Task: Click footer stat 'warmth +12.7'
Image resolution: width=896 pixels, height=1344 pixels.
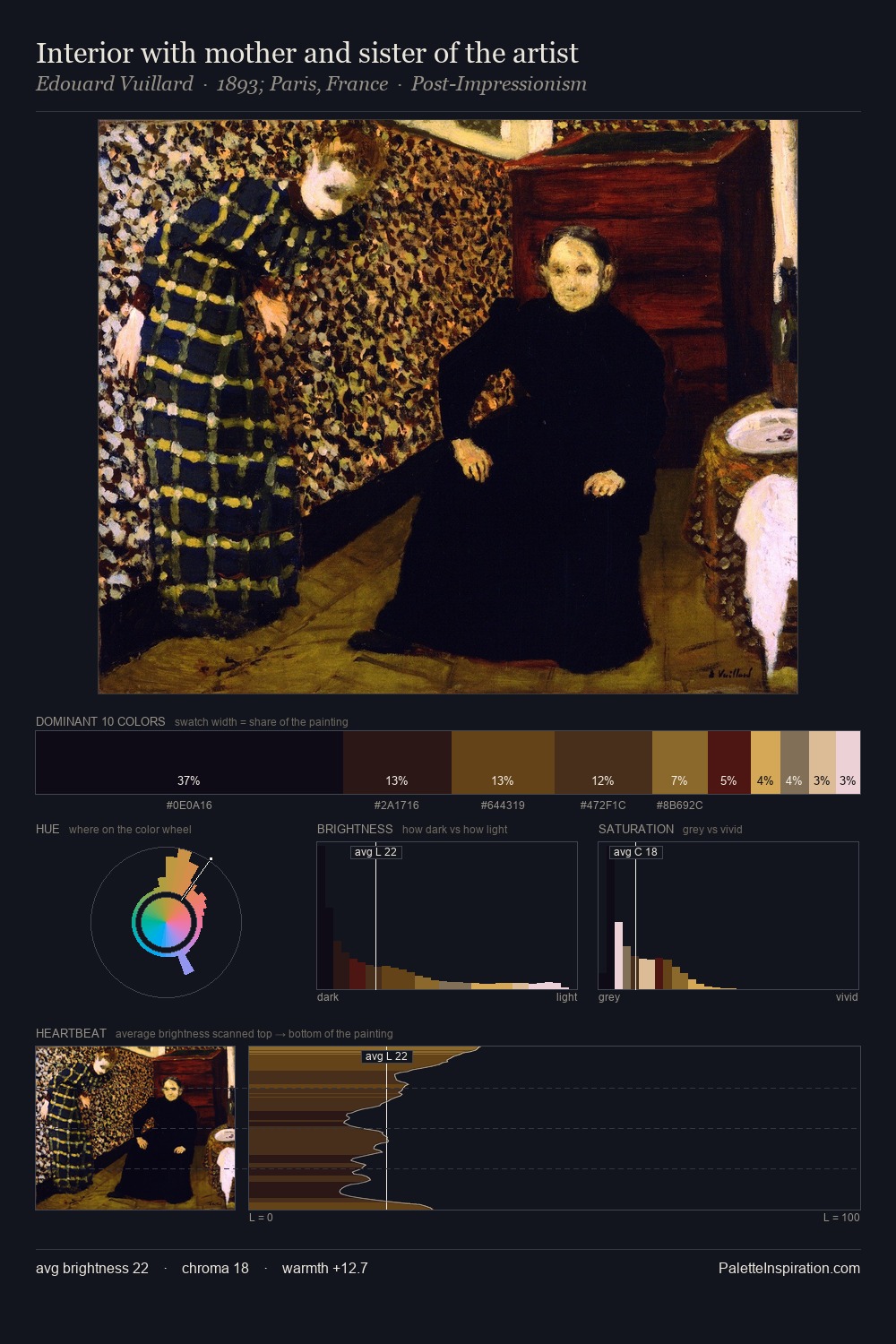Action: point(325,1268)
